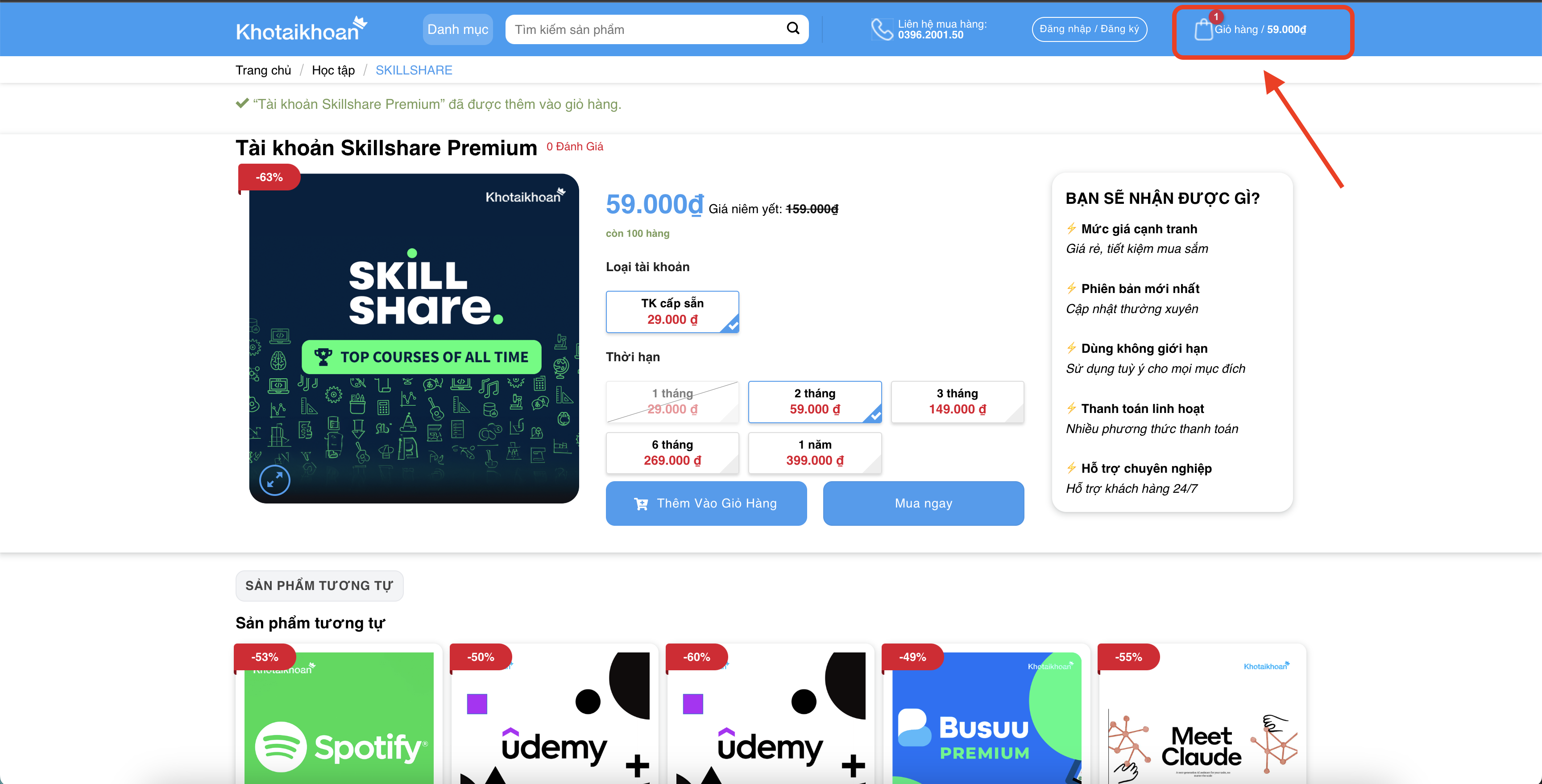This screenshot has height=784, width=1542.
Task: Open the Danh mục category menu
Action: click(458, 29)
